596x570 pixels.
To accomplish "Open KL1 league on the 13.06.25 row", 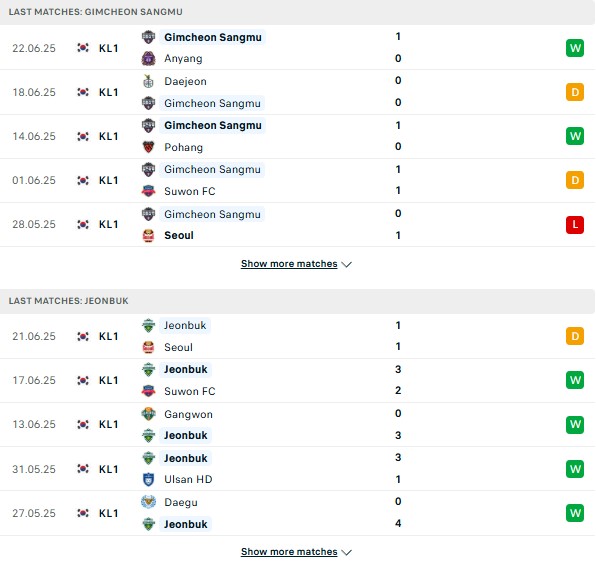I will point(108,424).
